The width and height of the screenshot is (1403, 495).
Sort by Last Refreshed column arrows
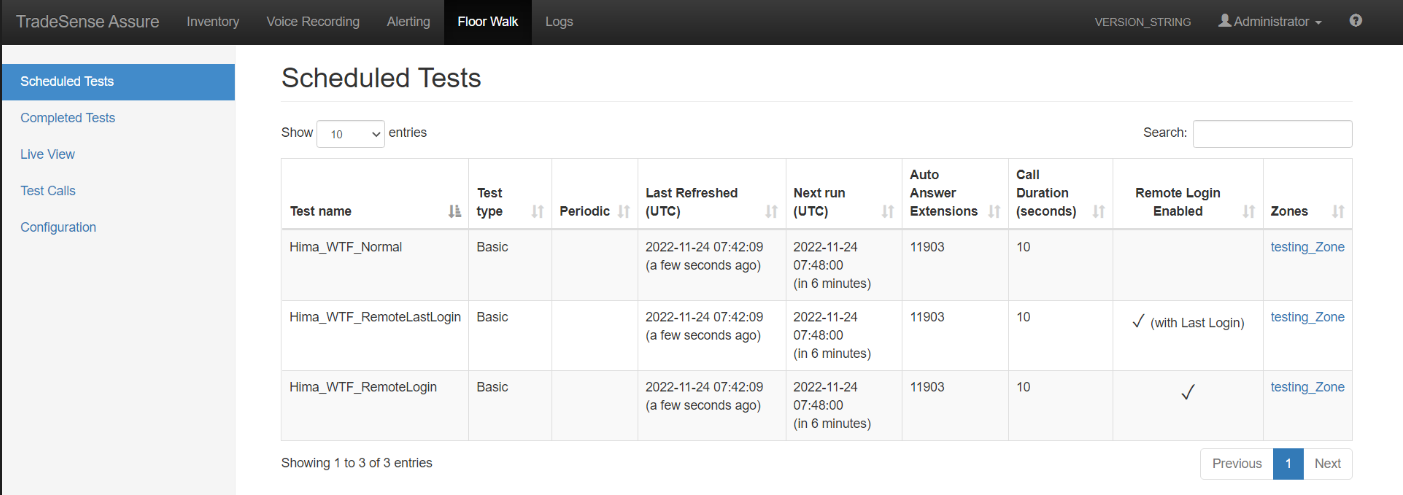771,211
